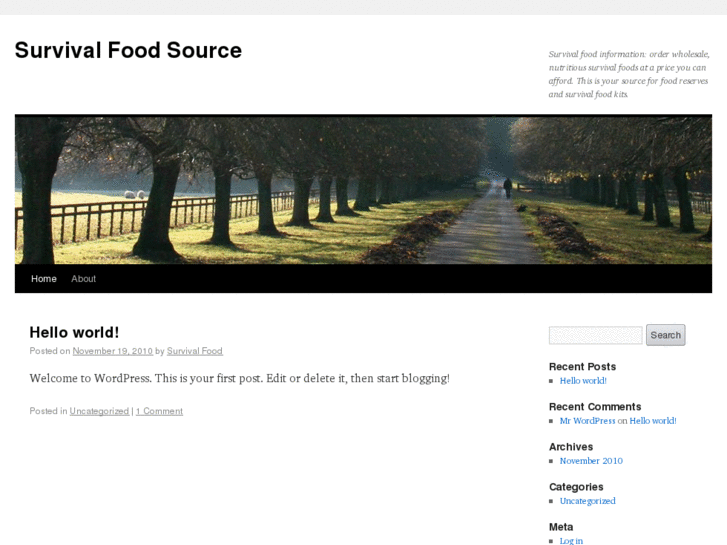This screenshot has width=727, height=545.
Task: Click the welcome post body text
Action: (239, 378)
